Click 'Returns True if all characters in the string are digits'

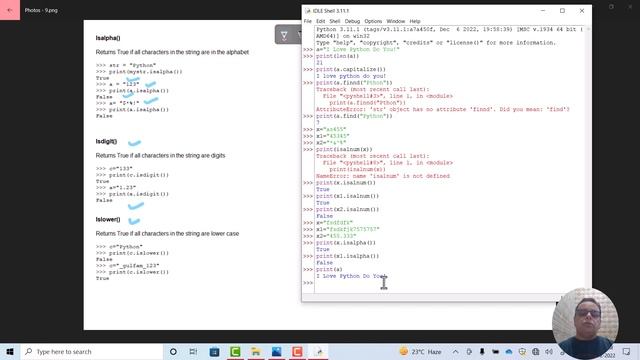click(x=160, y=156)
